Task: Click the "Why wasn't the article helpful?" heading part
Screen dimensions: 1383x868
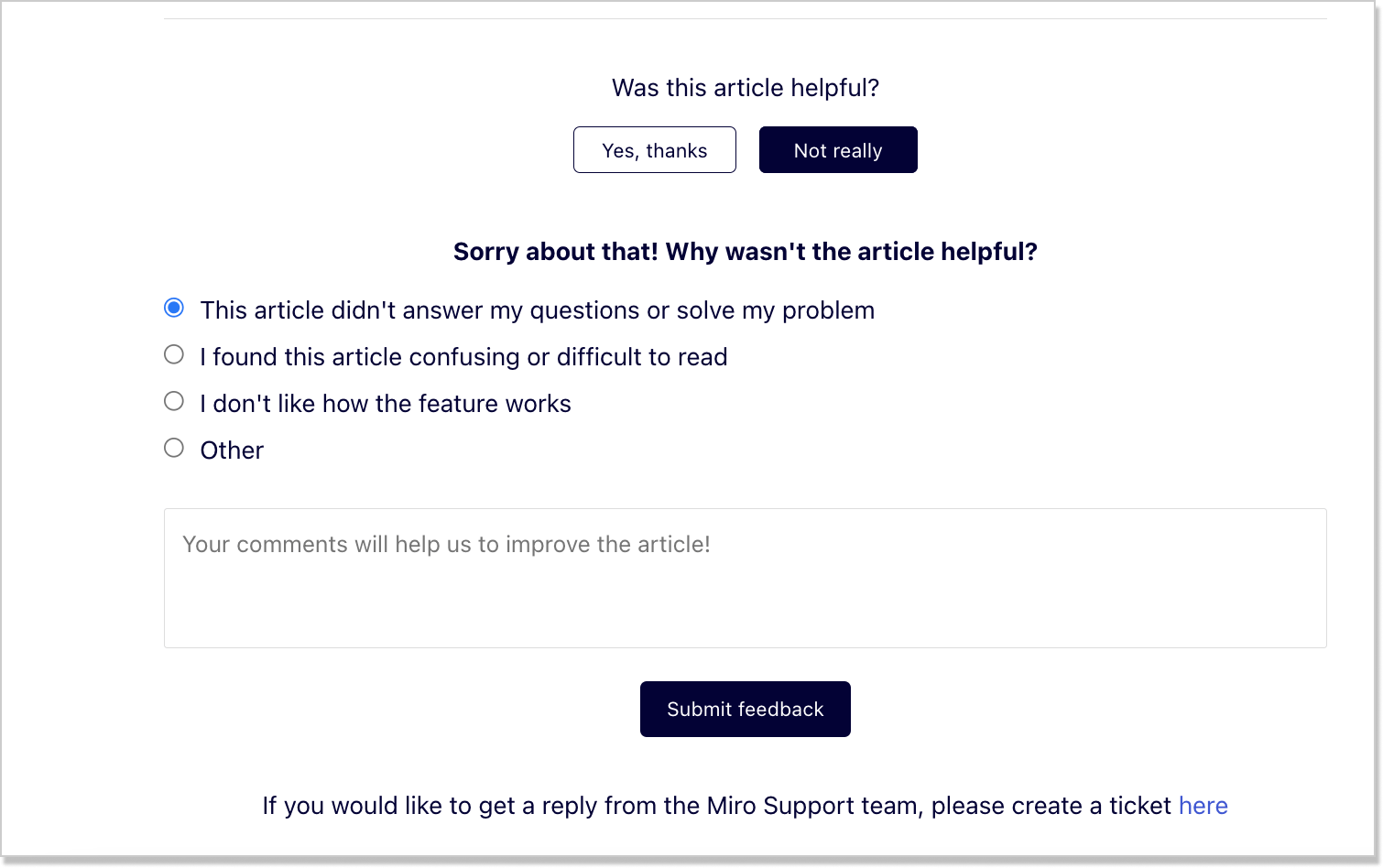Action: click(852, 252)
